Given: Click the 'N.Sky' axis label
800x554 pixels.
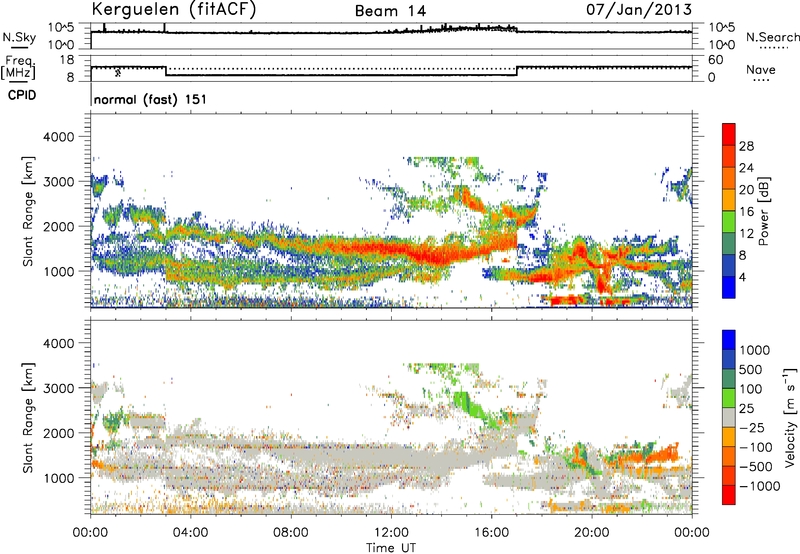Looking at the screenshot, I should 19,38.
